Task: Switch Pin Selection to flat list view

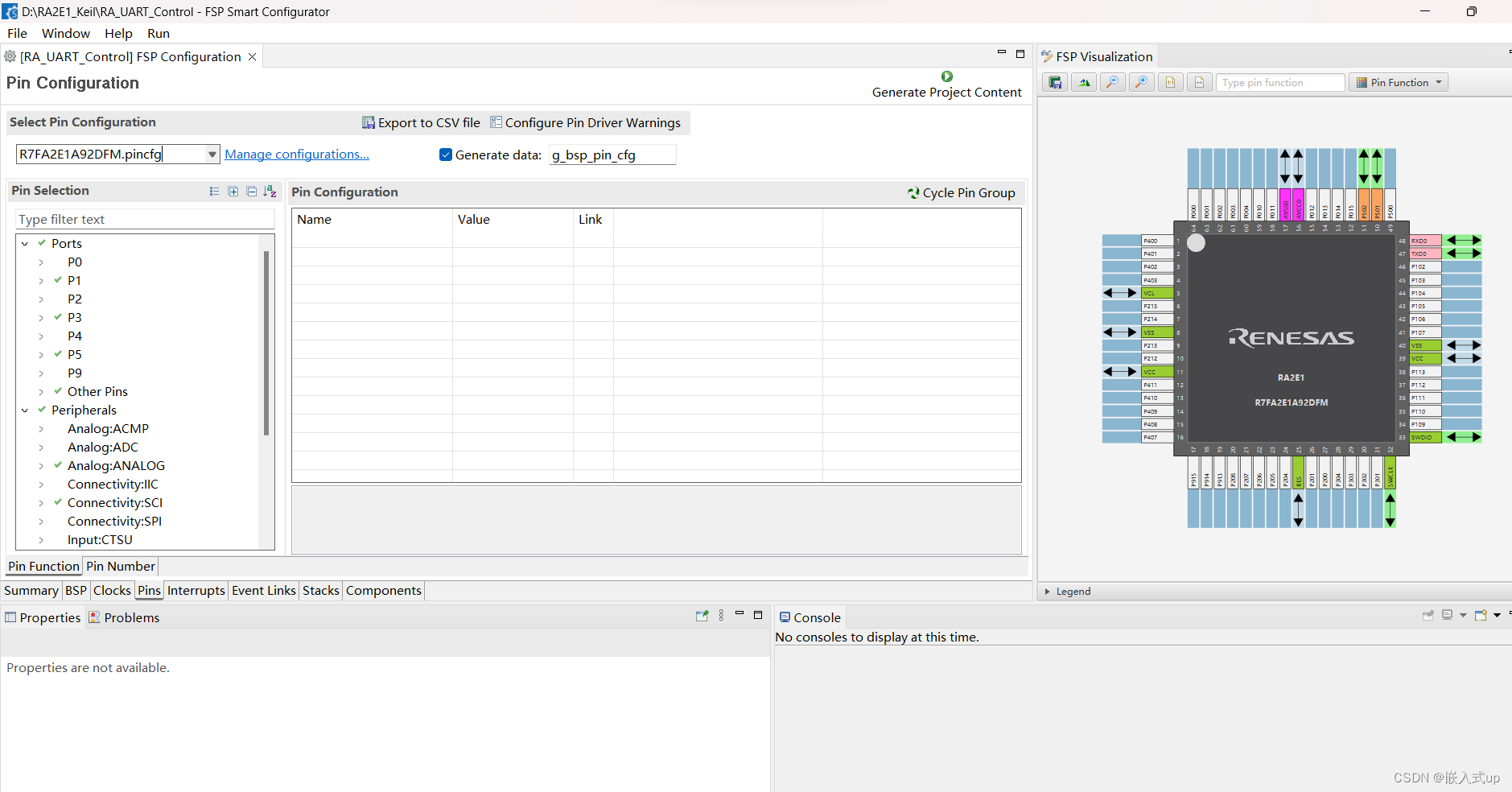Action: coord(214,192)
